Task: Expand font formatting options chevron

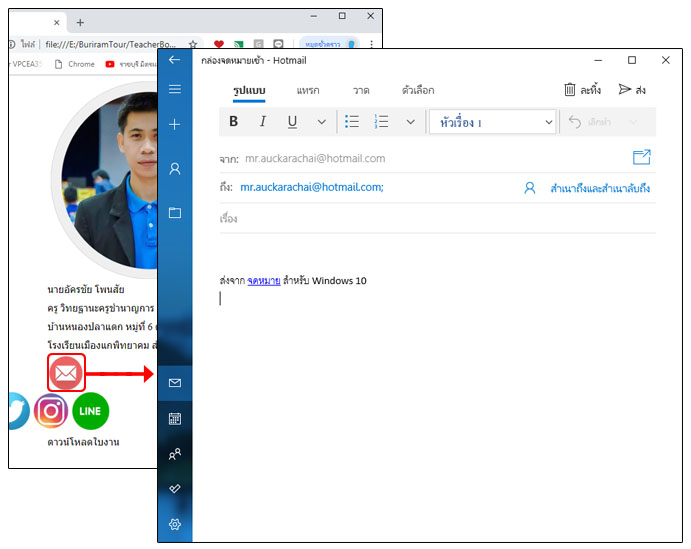Action: click(x=321, y=122)
